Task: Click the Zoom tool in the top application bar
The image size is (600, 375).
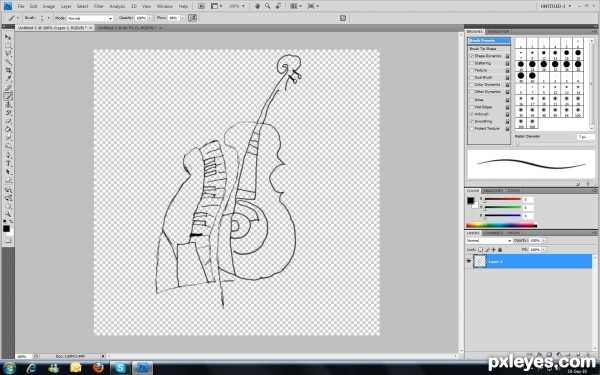Action: click(267, 6)
